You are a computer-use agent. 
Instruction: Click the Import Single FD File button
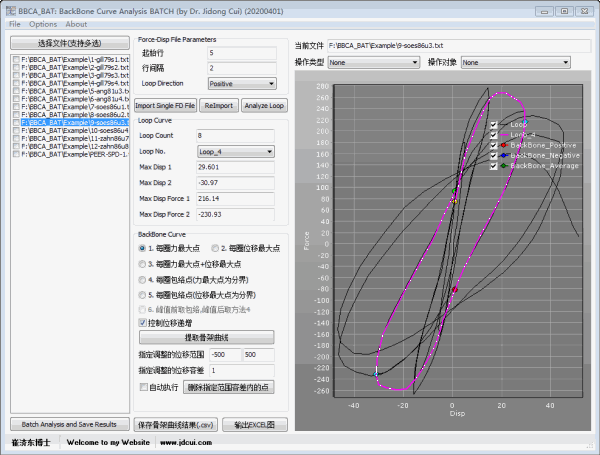coord(165,106)
